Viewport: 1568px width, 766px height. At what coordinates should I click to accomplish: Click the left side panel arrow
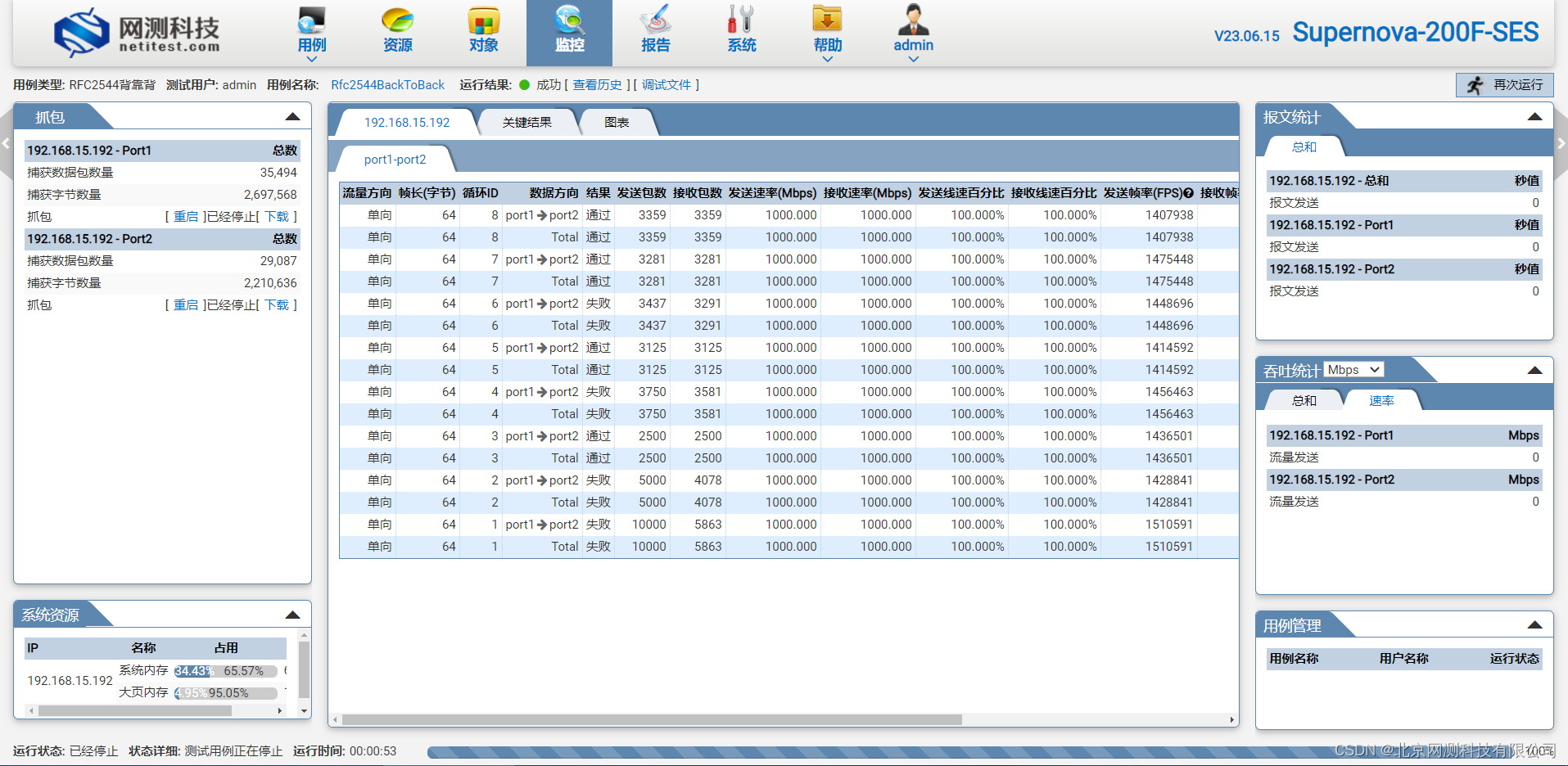(6, 144)
